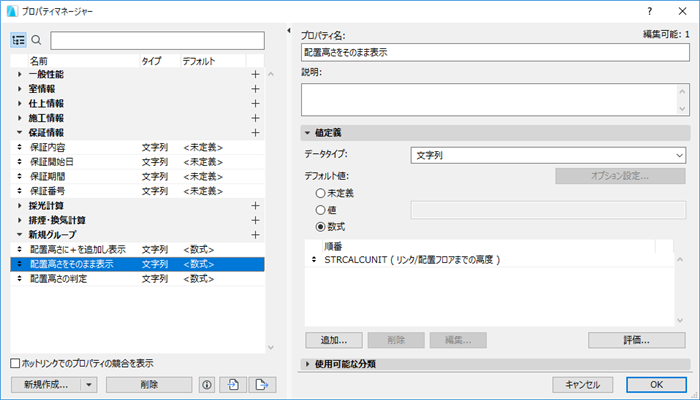Select the 値 radio button
Screen dimensions: 700x400
pos(320,210)
